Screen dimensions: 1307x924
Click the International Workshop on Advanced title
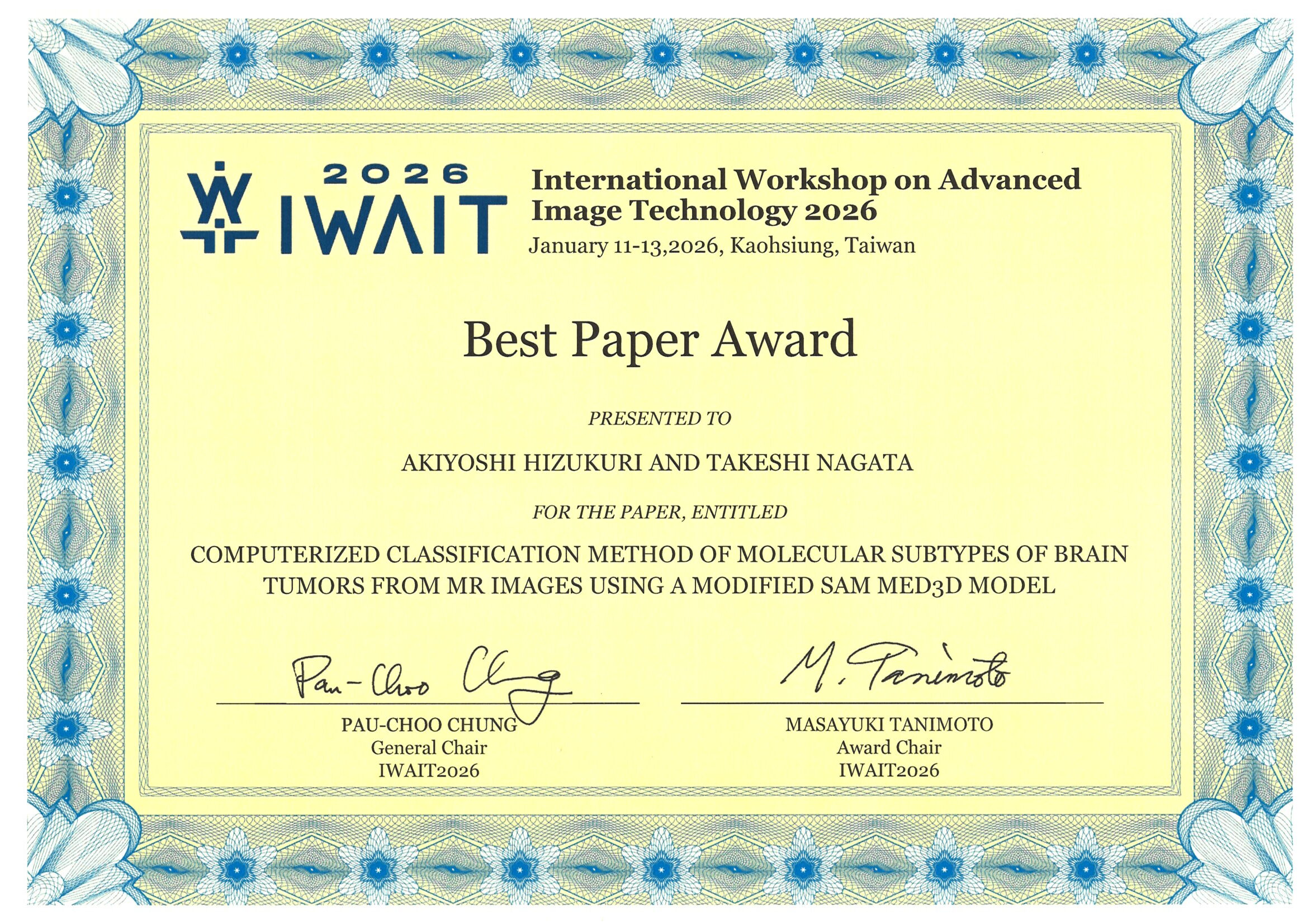(x=806, y=179)
